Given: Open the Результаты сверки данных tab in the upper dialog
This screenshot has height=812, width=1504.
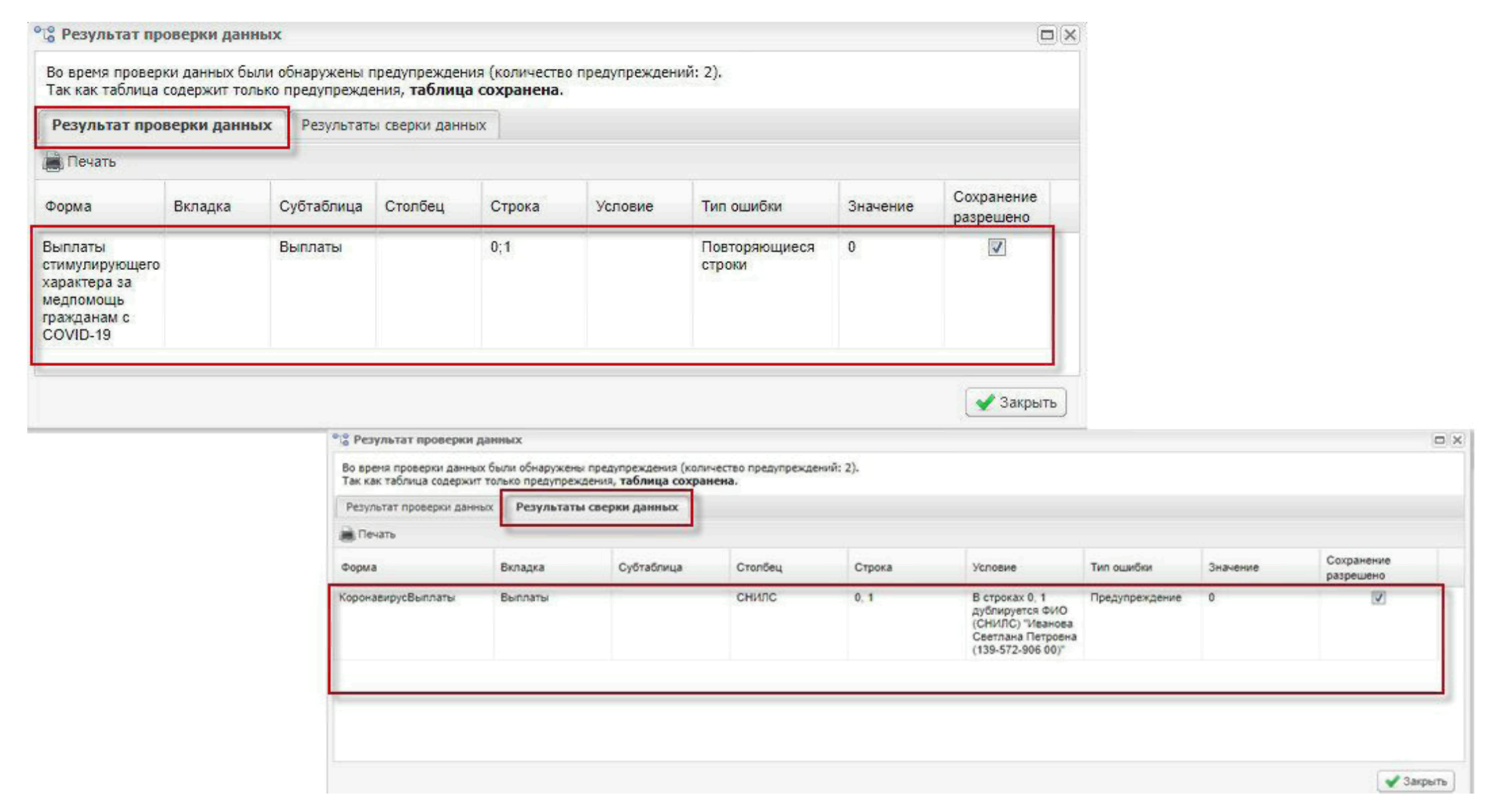Looking at the screenshot, I should [393, 125].
